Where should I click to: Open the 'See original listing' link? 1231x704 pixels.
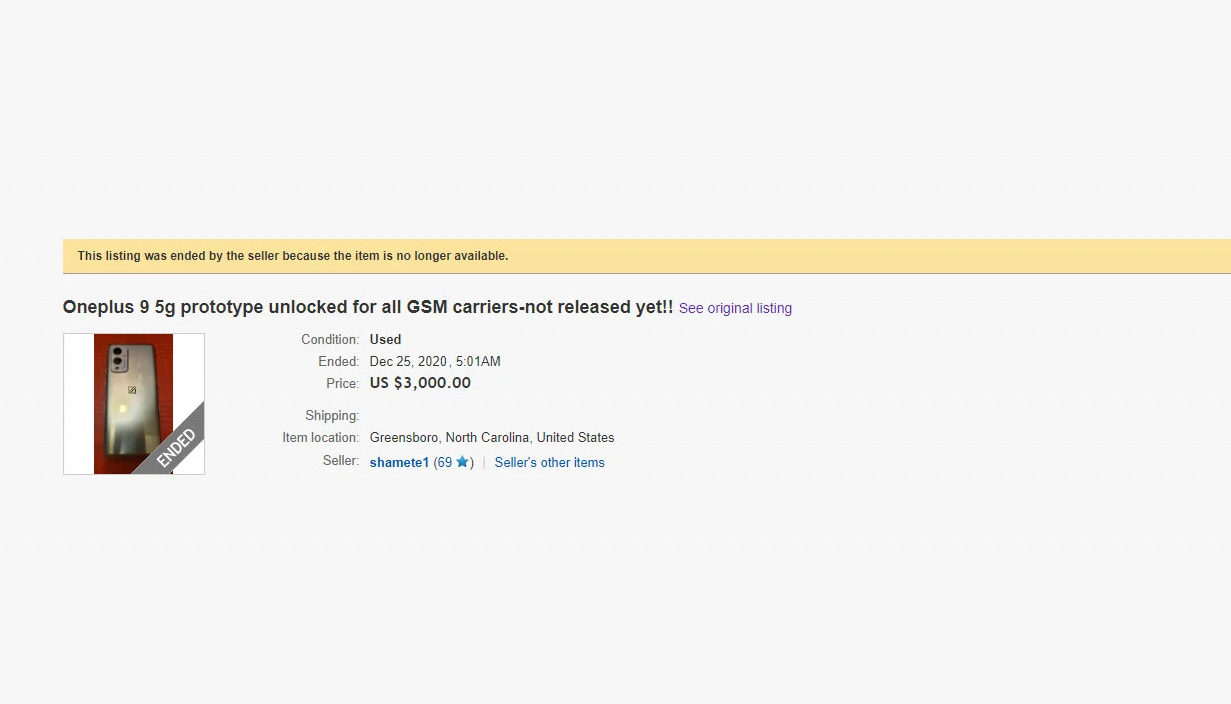click(x=735, y=308)
